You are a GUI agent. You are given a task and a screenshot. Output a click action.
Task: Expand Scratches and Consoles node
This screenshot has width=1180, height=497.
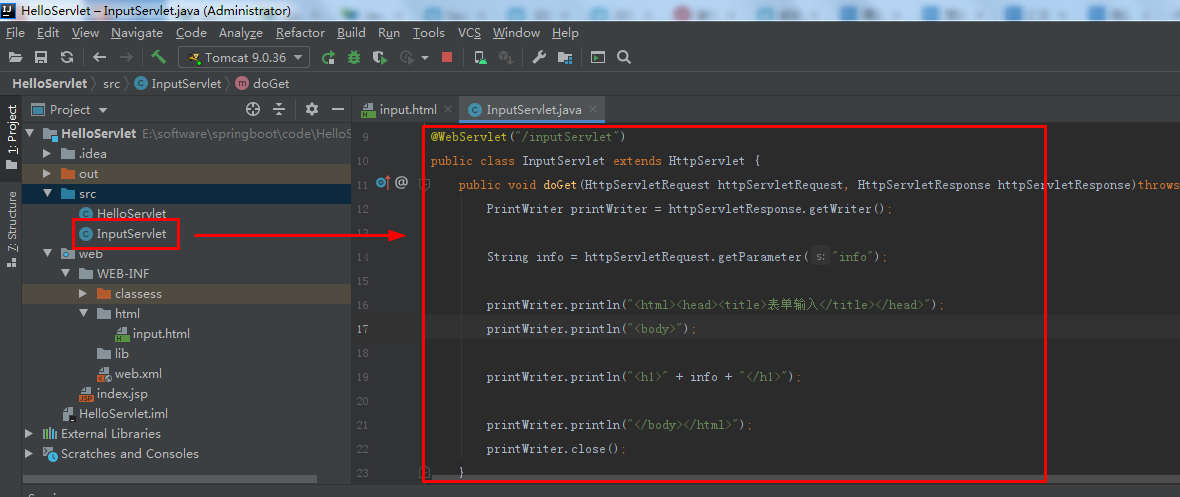(x=29, y=453)
